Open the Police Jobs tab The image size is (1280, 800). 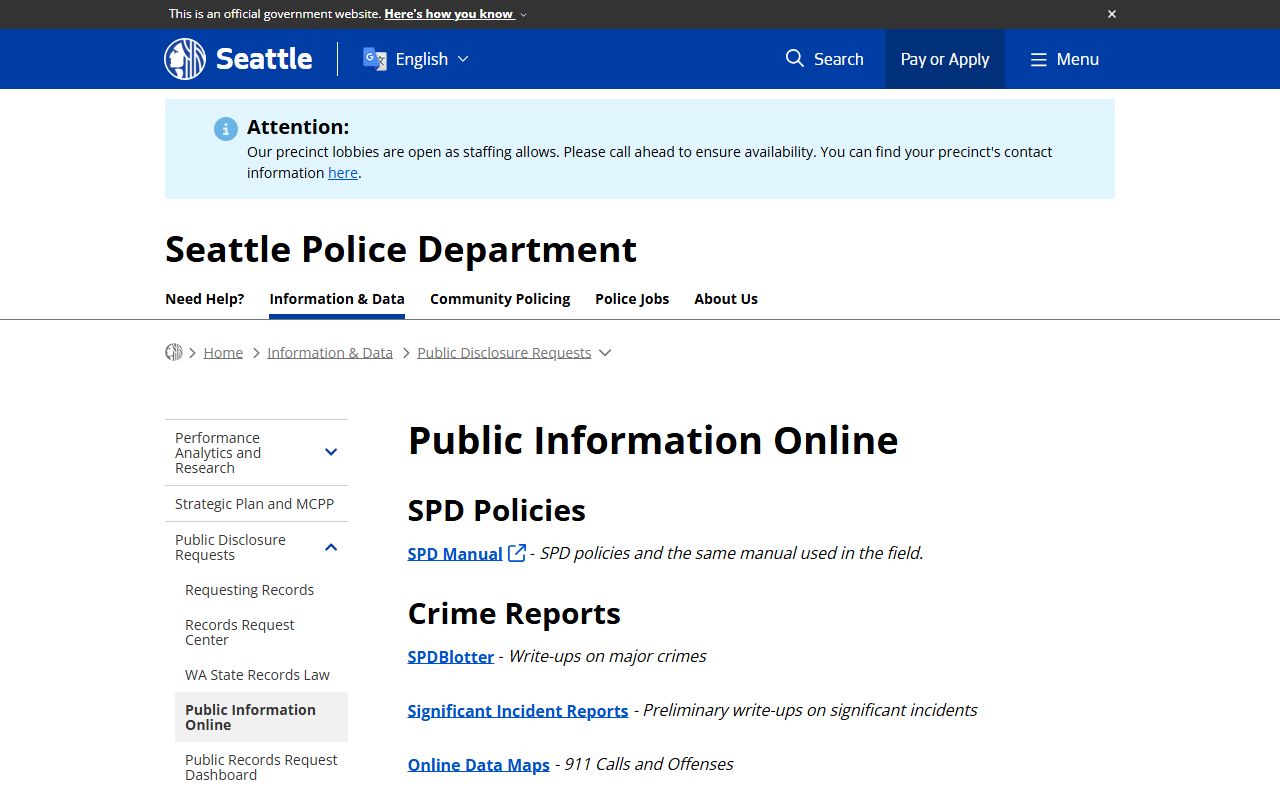[632, 299]
